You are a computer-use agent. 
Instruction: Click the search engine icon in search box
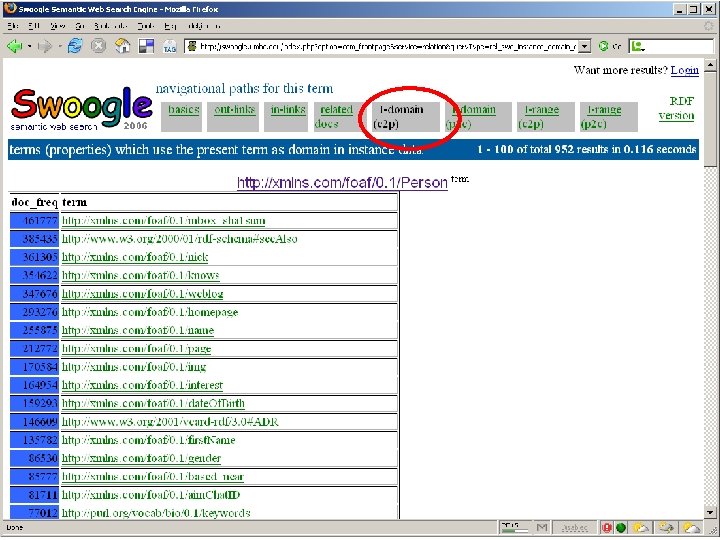637,46
